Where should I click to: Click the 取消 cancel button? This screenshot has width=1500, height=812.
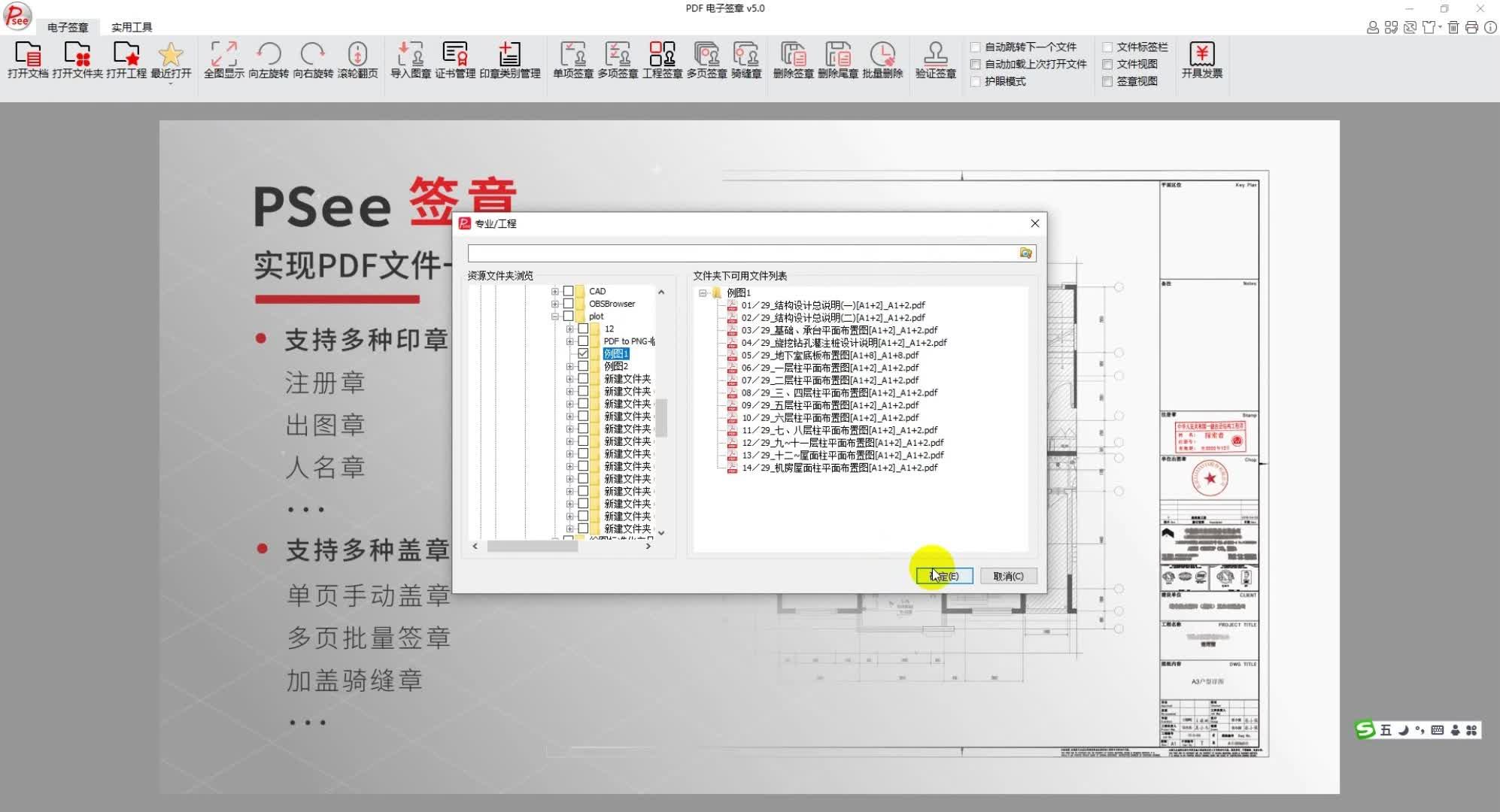coord(1008,576)
